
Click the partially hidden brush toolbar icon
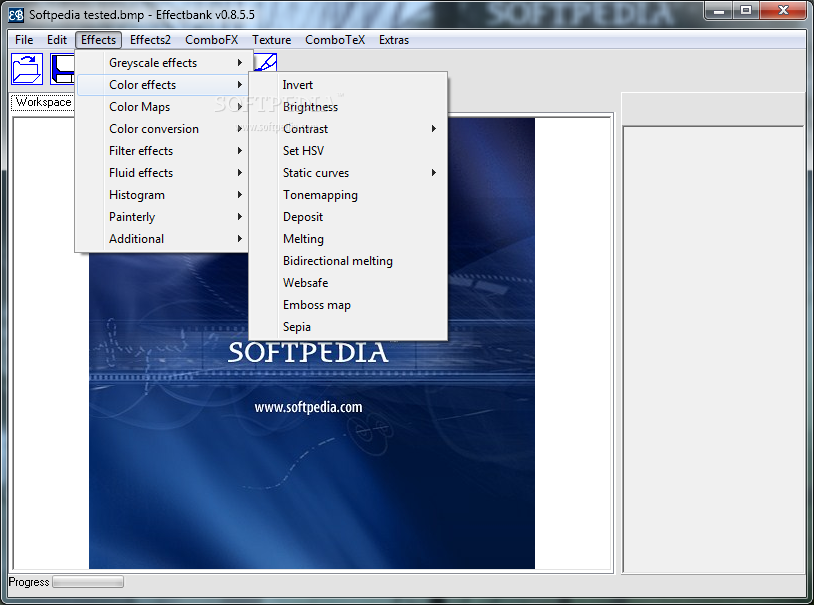(265, 62)
